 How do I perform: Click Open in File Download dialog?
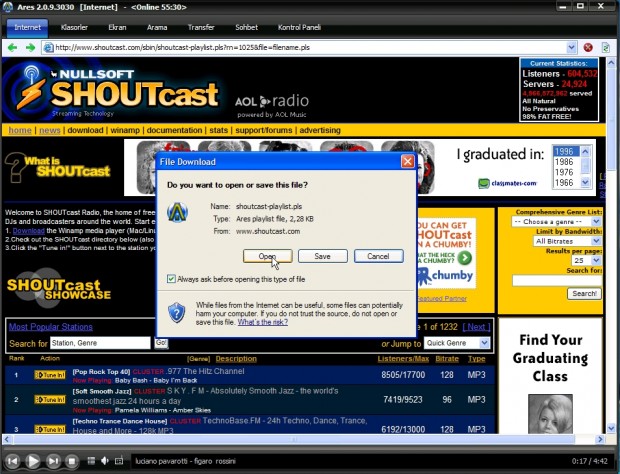pyautogui.click(x=268, y=256)
